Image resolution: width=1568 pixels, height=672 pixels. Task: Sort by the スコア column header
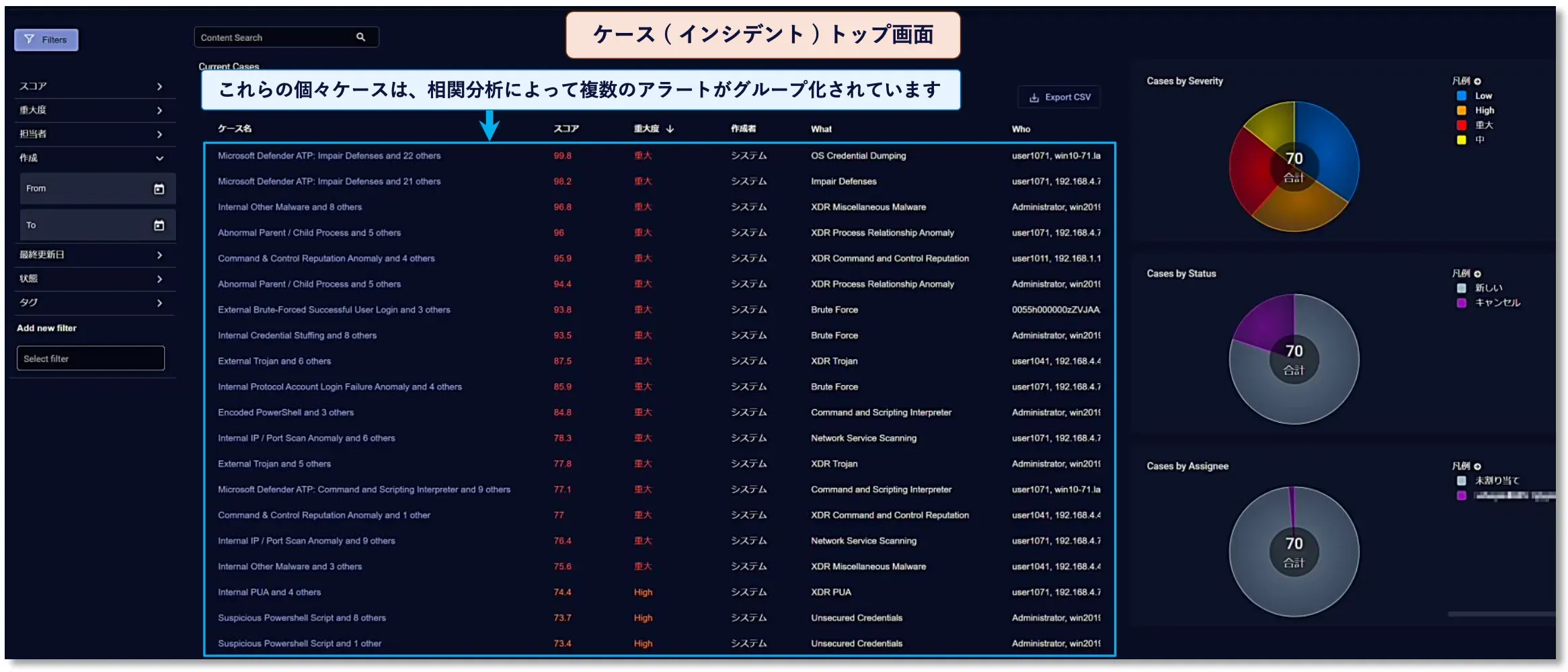point(565,129)
